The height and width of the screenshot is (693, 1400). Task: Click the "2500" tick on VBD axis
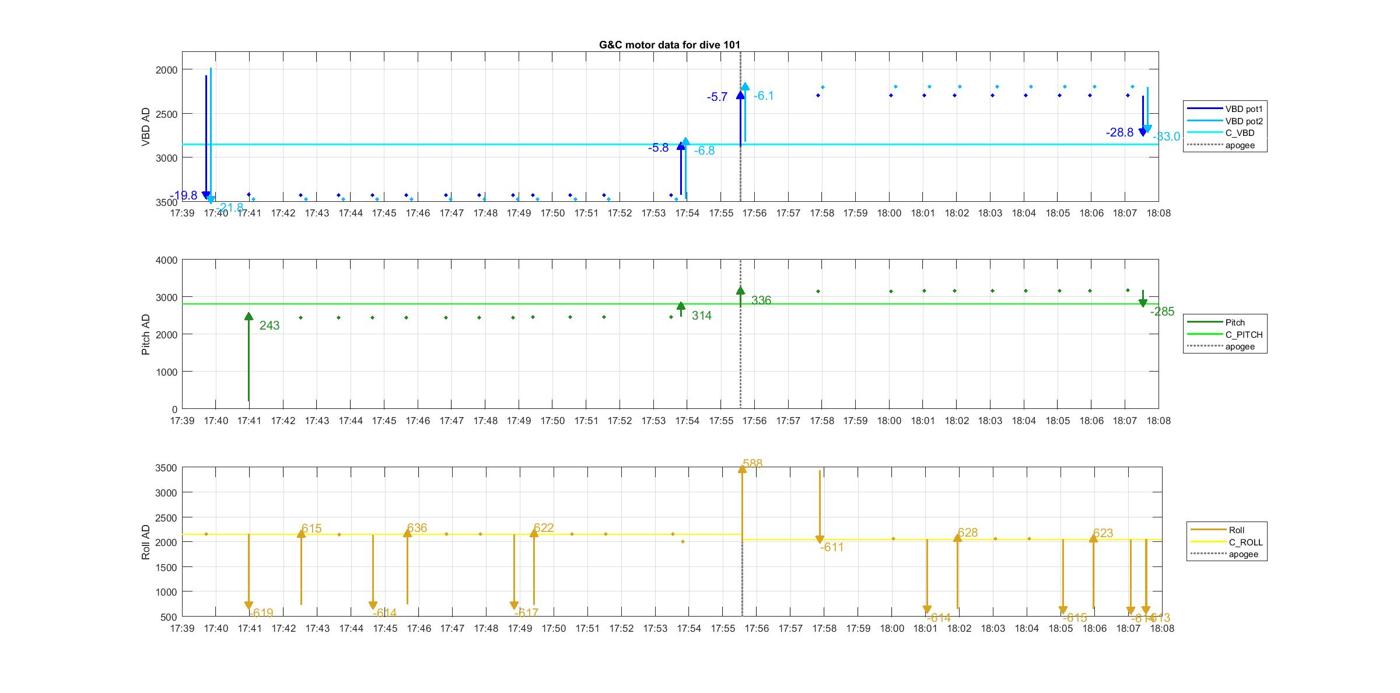pyautogui.click(x=165, y=114)
